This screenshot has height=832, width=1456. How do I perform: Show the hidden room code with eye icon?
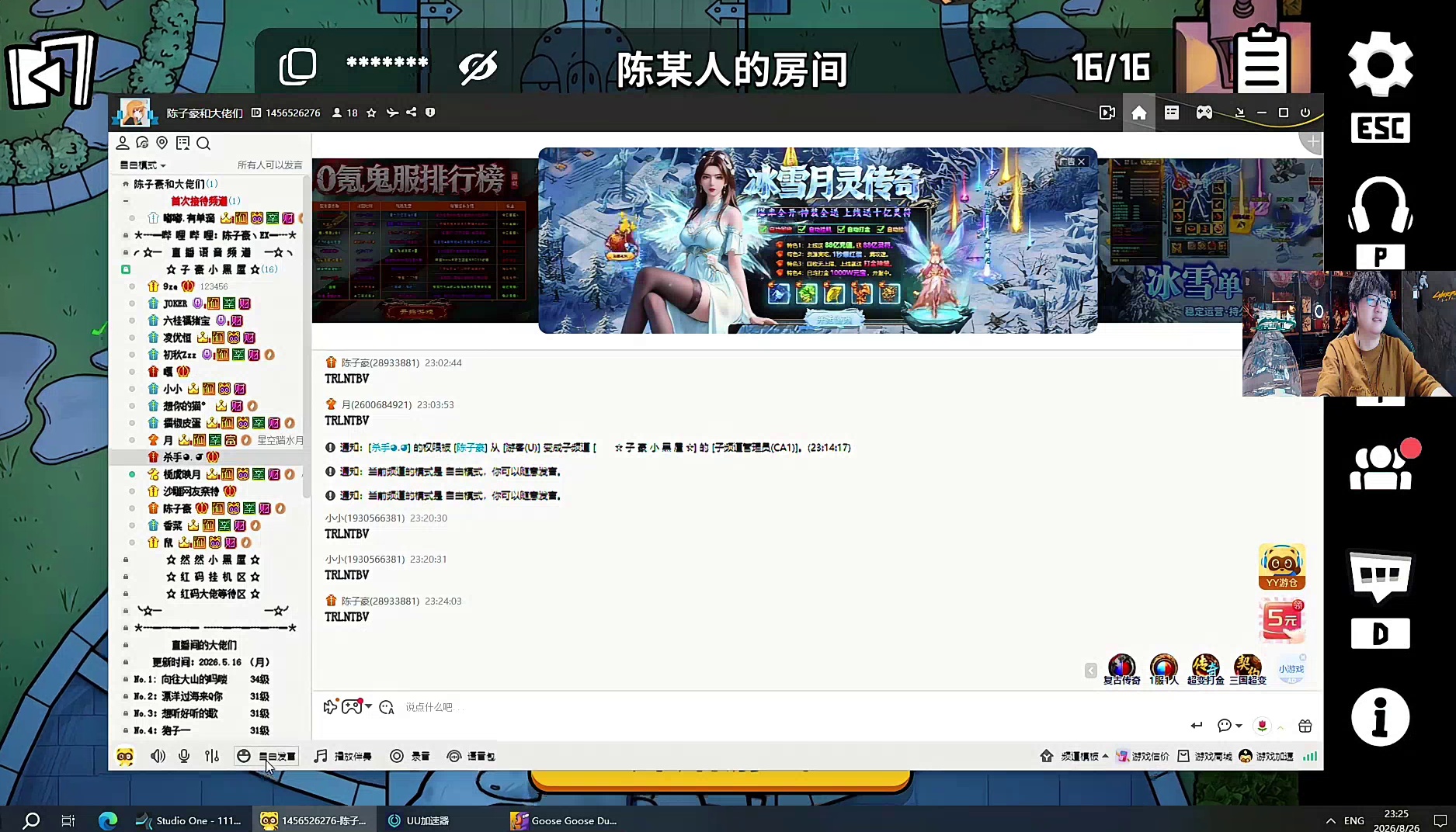(478, 68)
